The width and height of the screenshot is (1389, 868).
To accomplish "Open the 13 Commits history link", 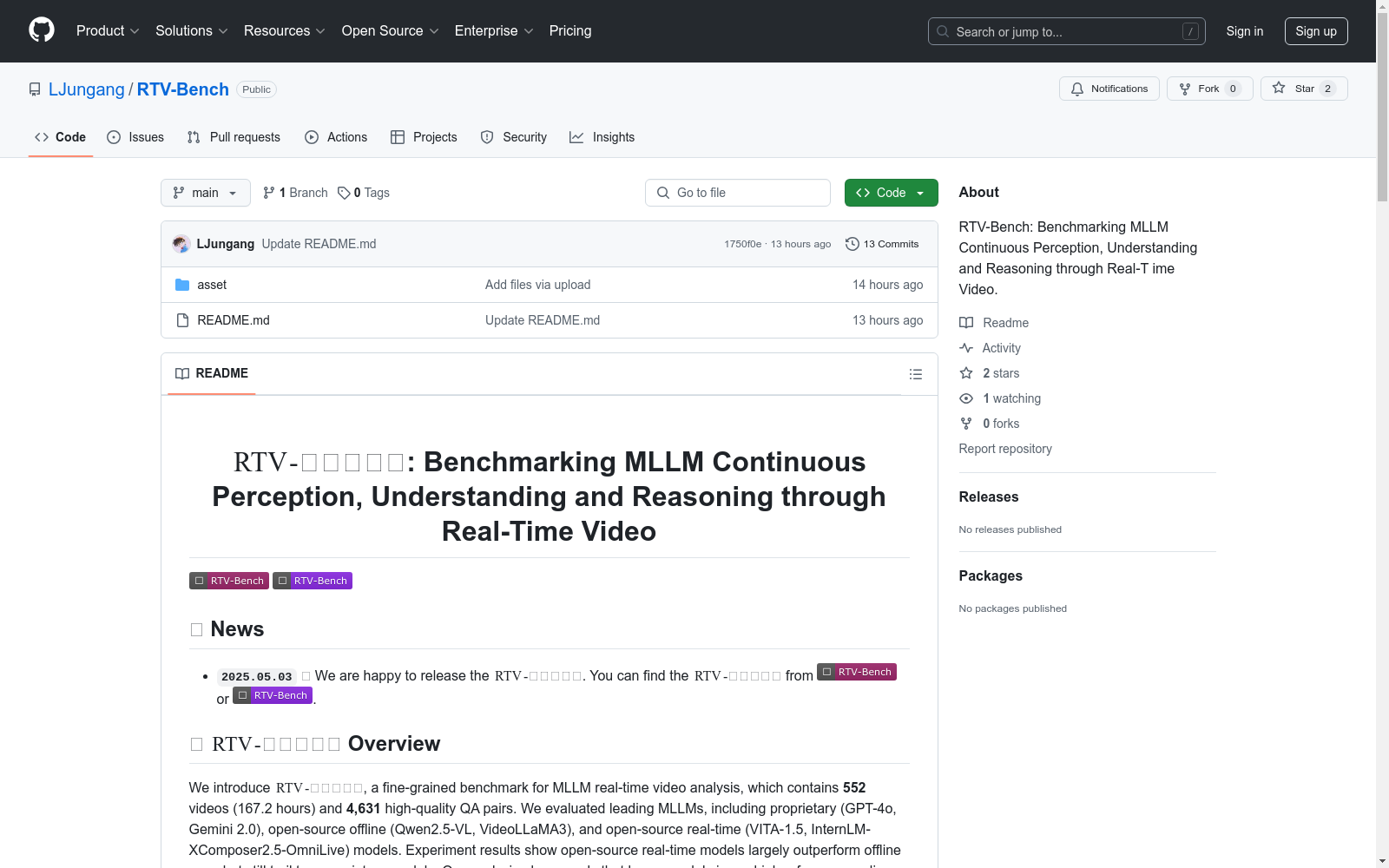I will click(x=882, y=244).
